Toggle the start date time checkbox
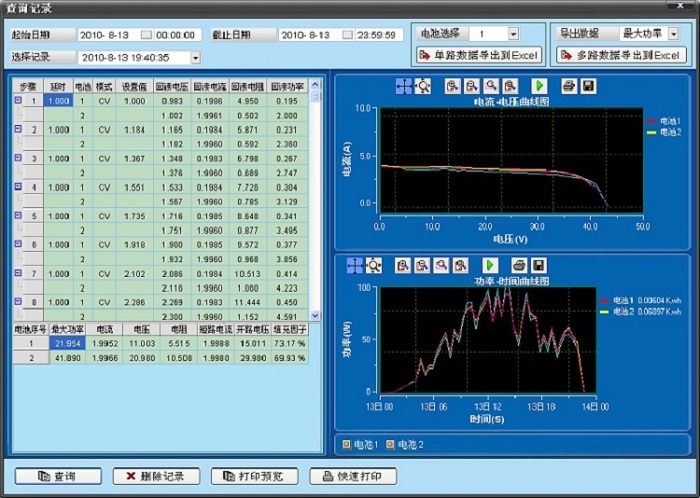 pyautogui.click(x=146, y=35)
